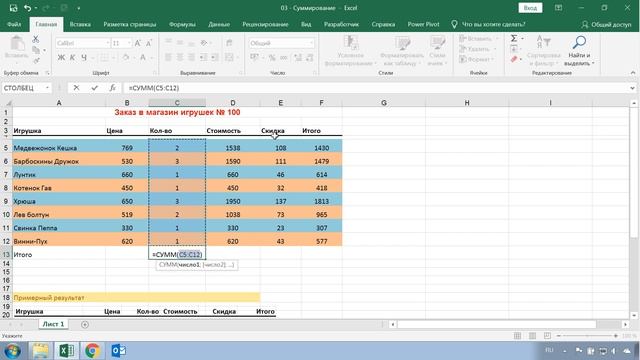Click the Tell me (Что вы хотите сделать?) box
Screen dimensions: 640x360
coord(489,24)
